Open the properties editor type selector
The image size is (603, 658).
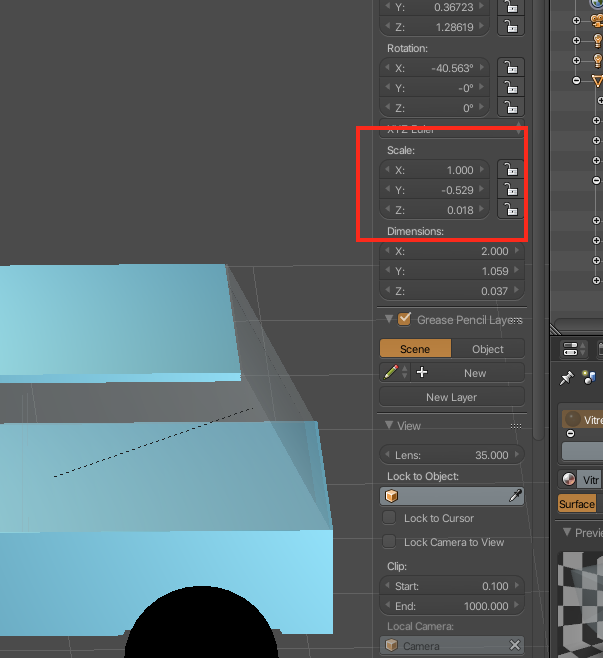click(x=573, y=349)
